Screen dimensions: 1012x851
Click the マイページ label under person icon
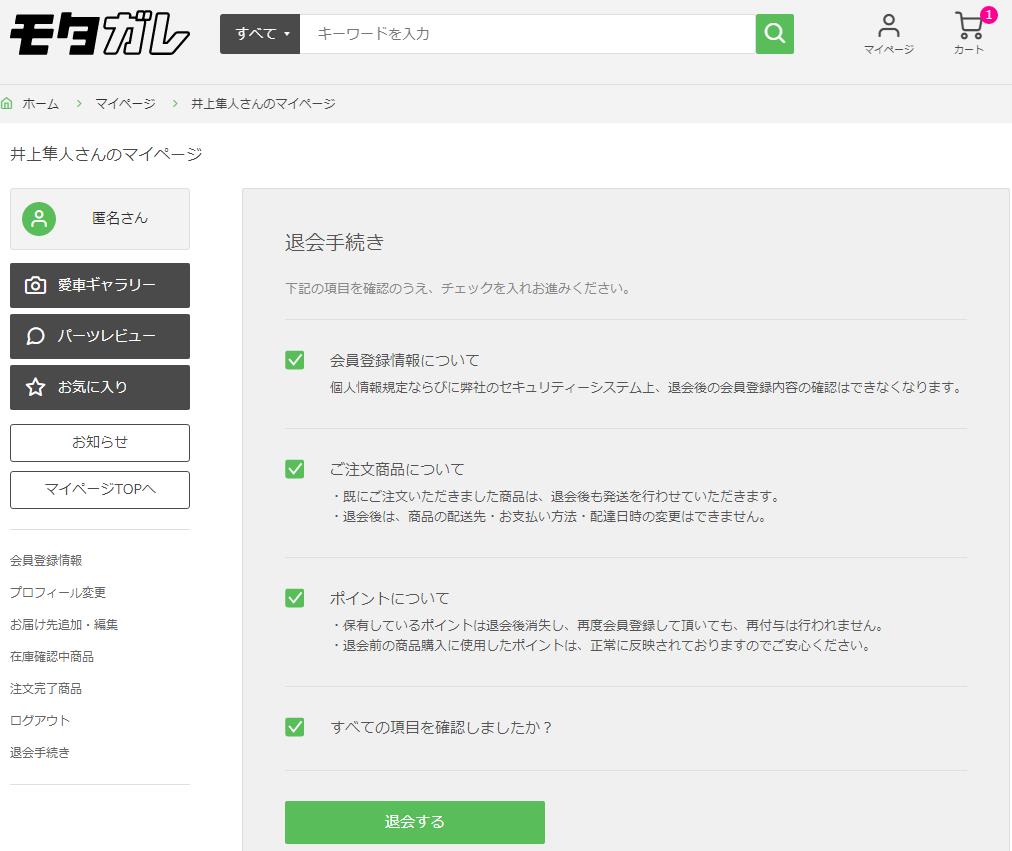889,50
